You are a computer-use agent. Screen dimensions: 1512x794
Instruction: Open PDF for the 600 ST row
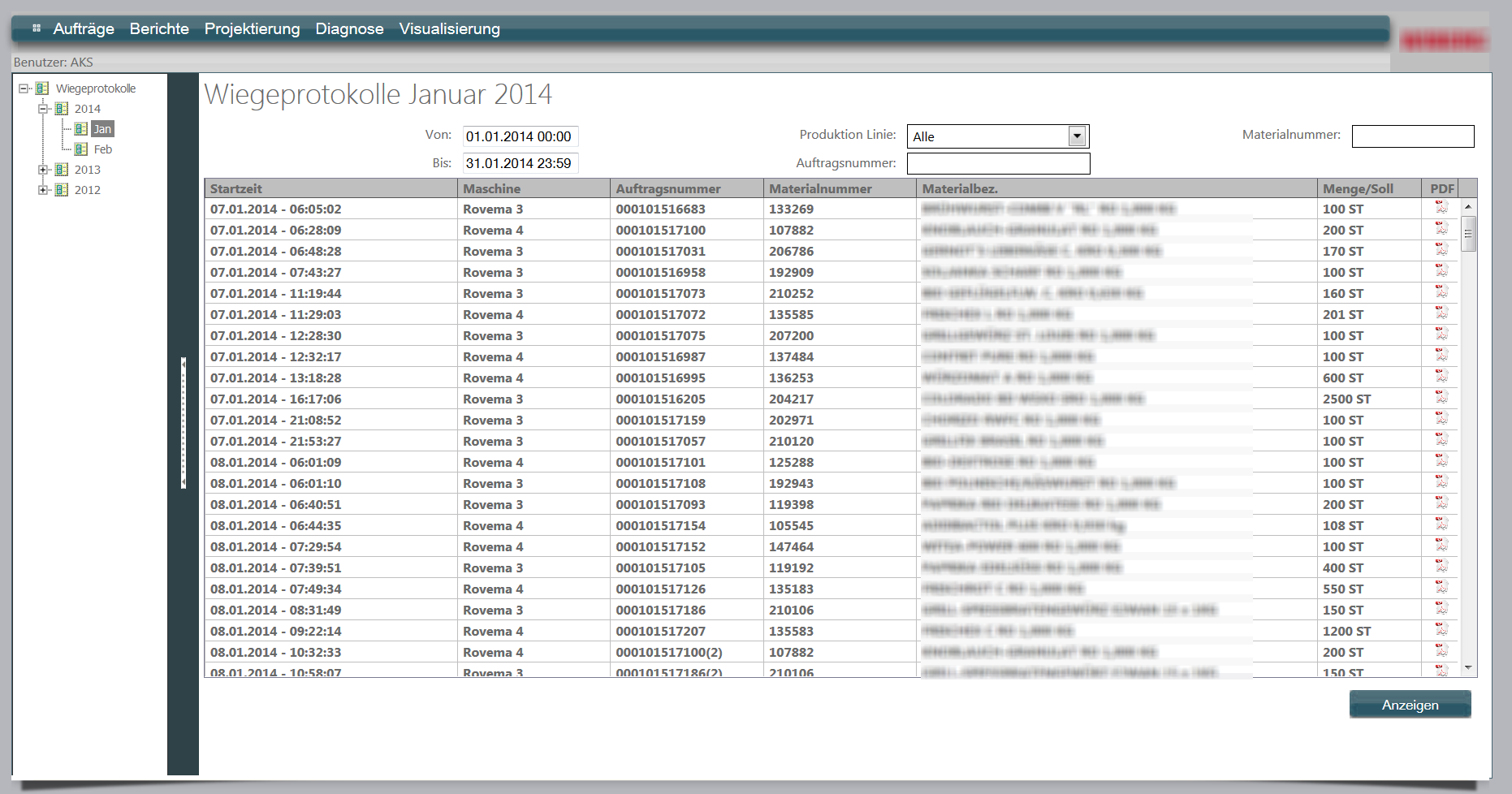click(x=1441, y=377)
